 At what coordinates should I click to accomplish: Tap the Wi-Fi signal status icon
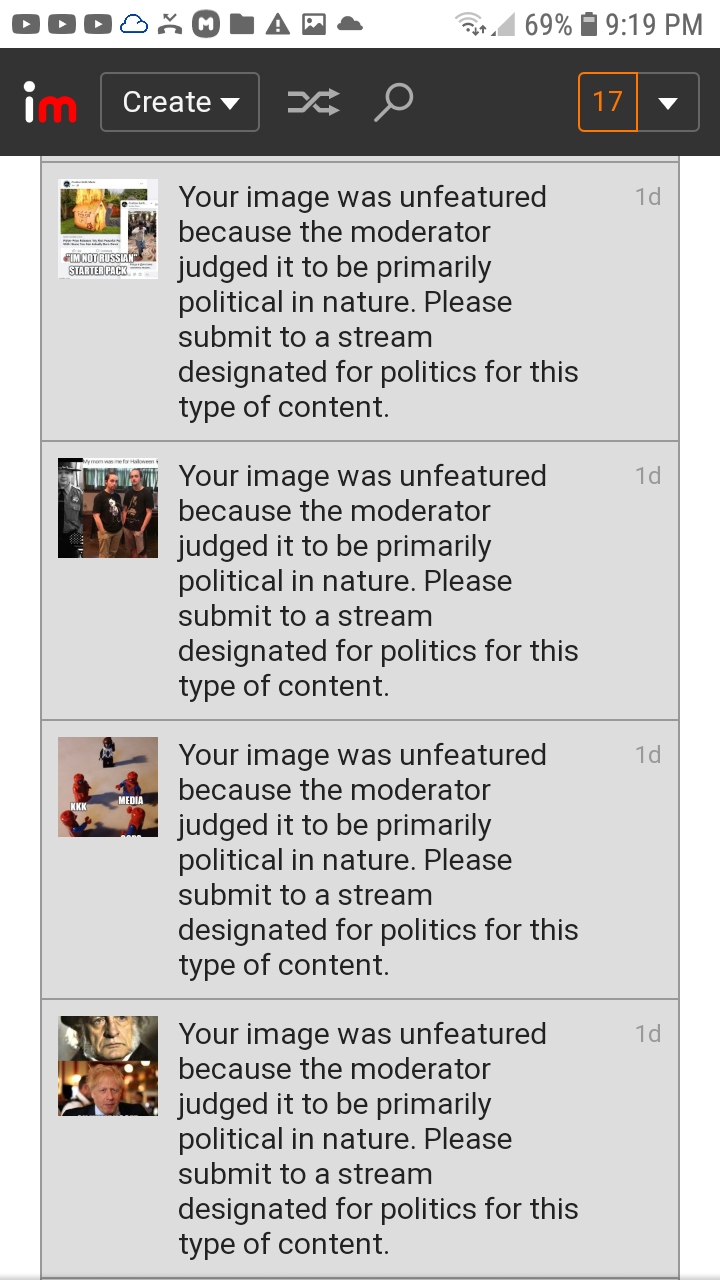click(x=470, y=24)
